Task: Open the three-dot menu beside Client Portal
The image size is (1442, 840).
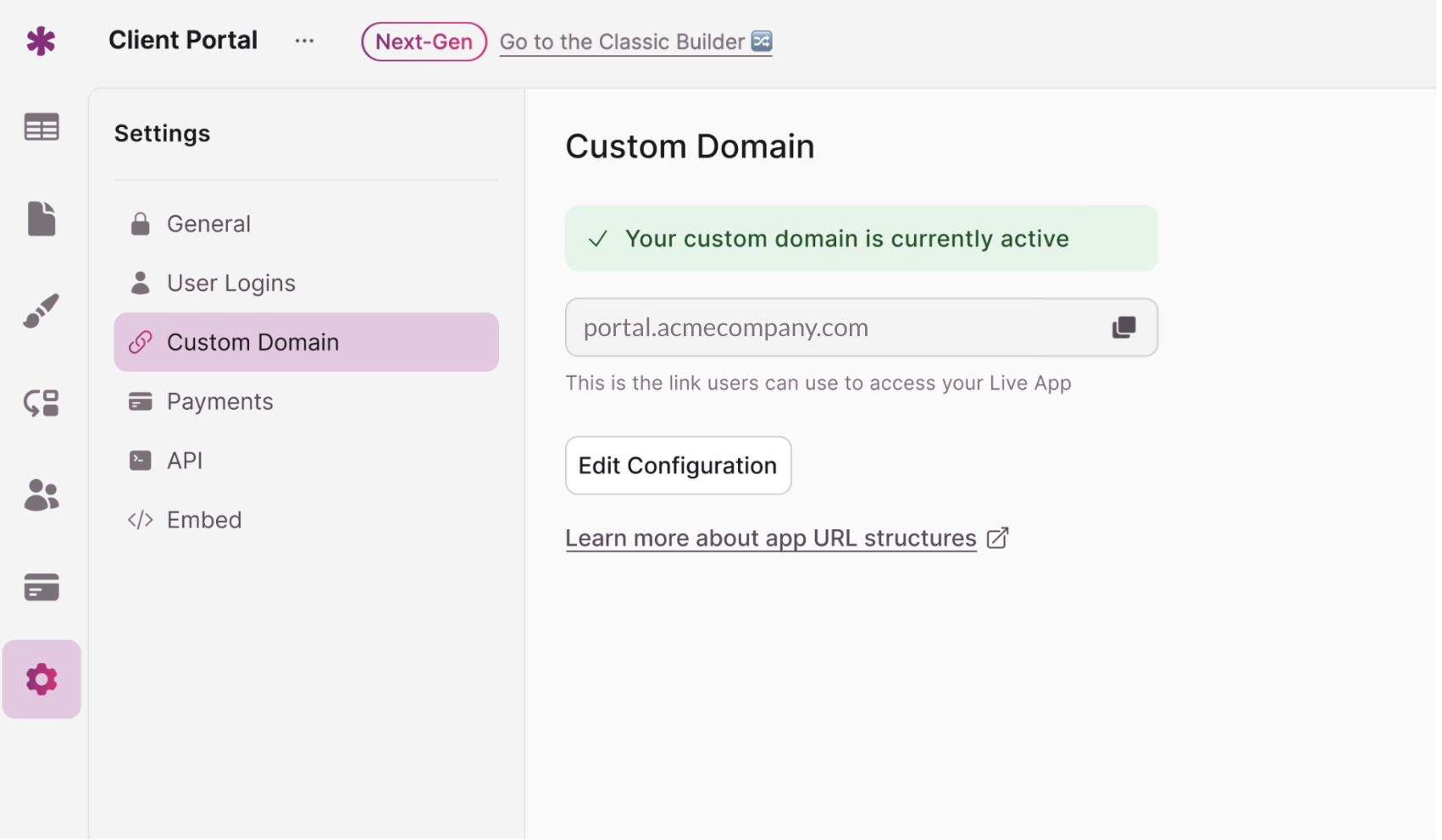Action: pos(304,41)
